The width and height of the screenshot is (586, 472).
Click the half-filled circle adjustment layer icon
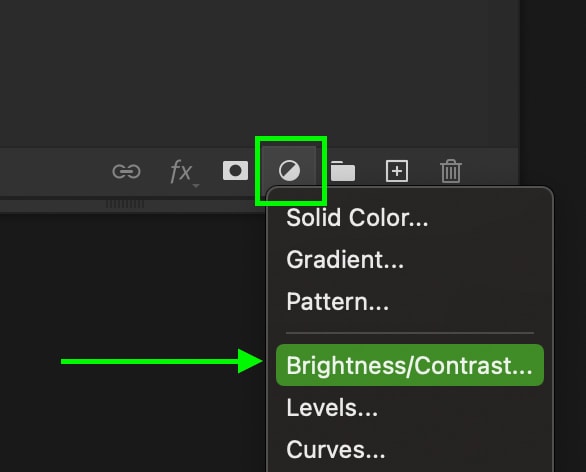pyautogui.click(x=289, y=170)
